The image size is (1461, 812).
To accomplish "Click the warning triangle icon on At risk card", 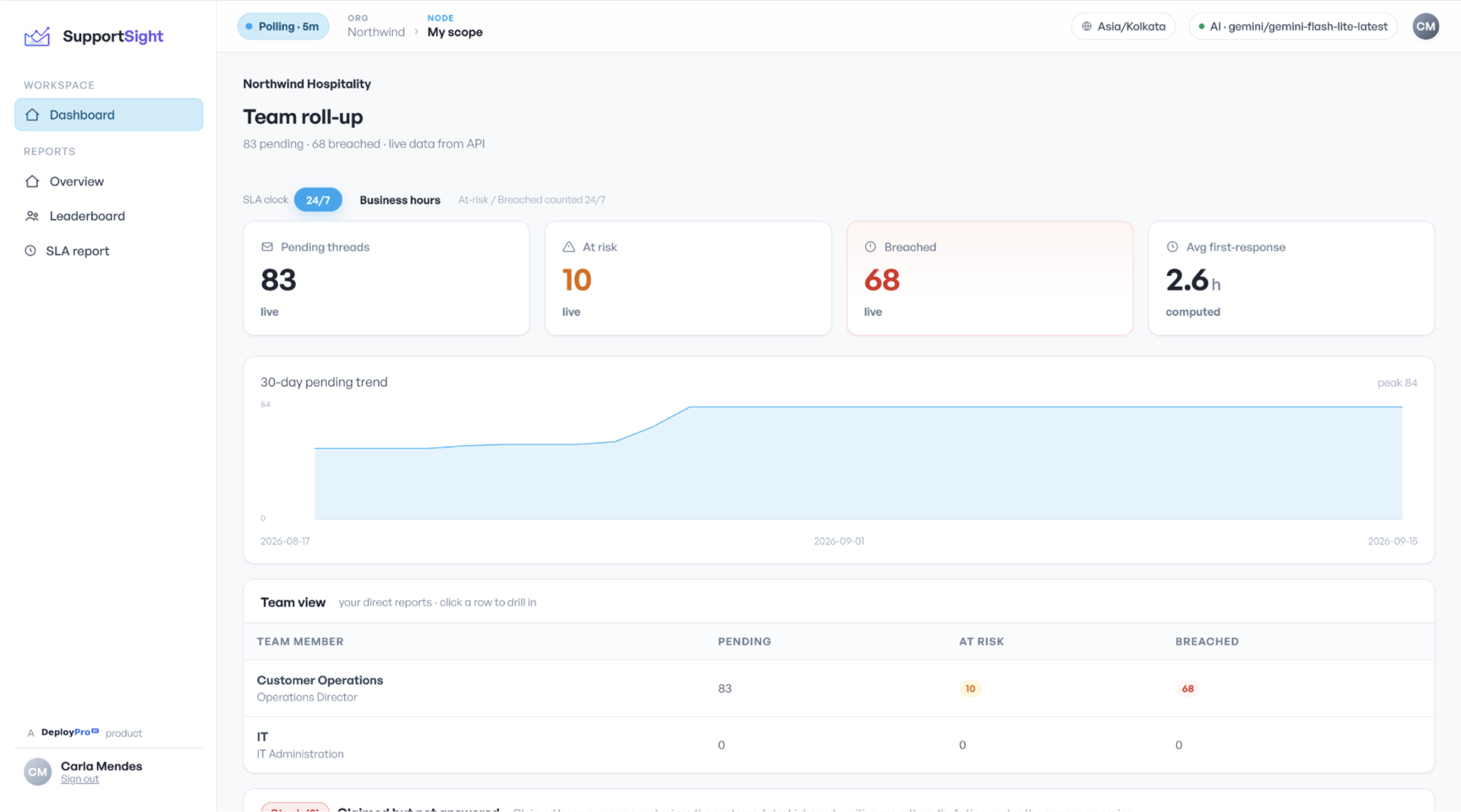I will (x=569, y=247).
